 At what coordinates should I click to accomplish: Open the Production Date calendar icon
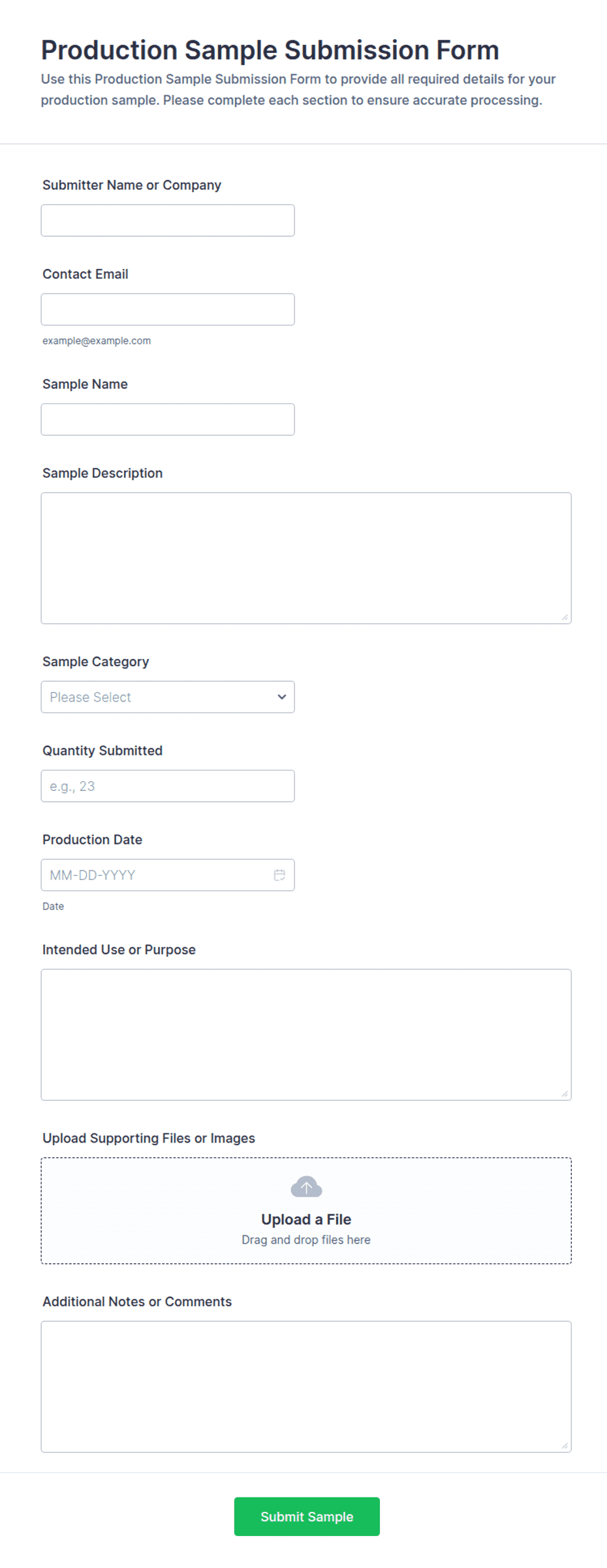coord(279,875)
